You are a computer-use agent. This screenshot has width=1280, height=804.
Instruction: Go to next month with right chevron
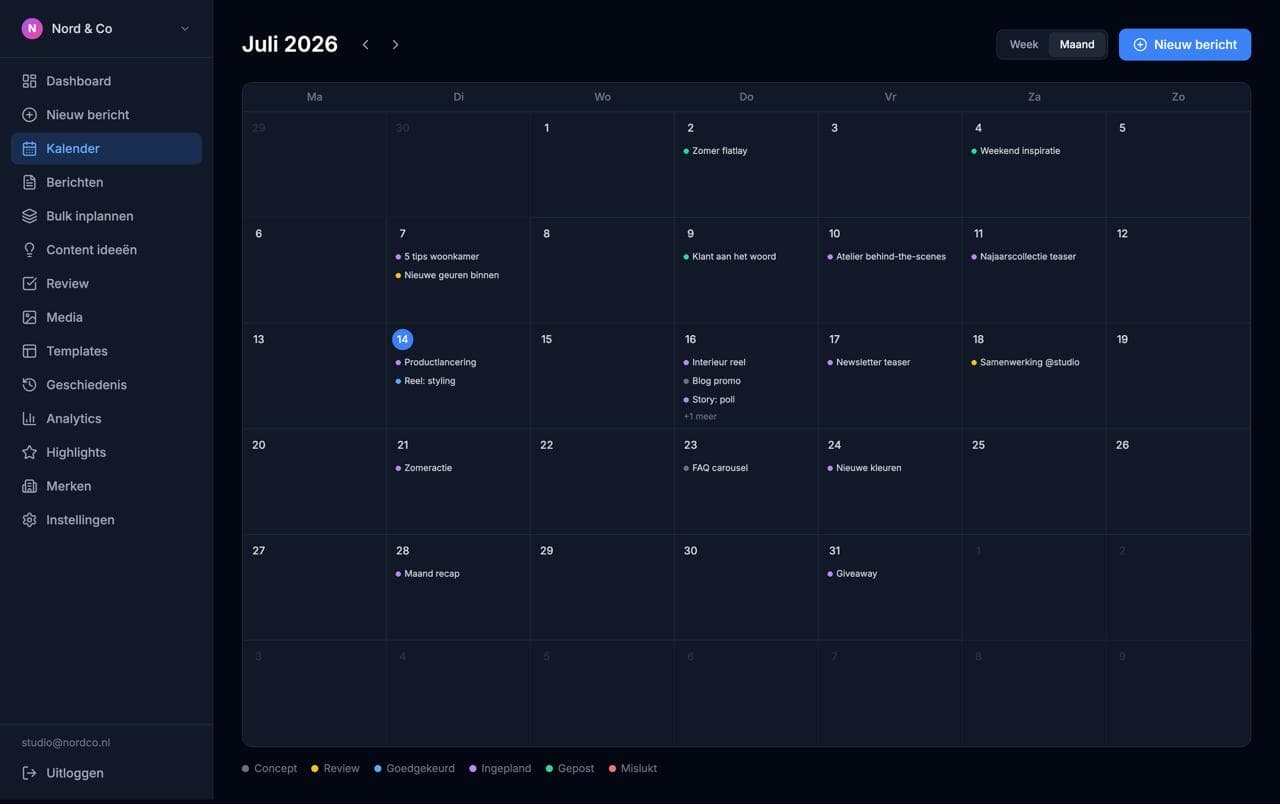click(x=395, y=45)
